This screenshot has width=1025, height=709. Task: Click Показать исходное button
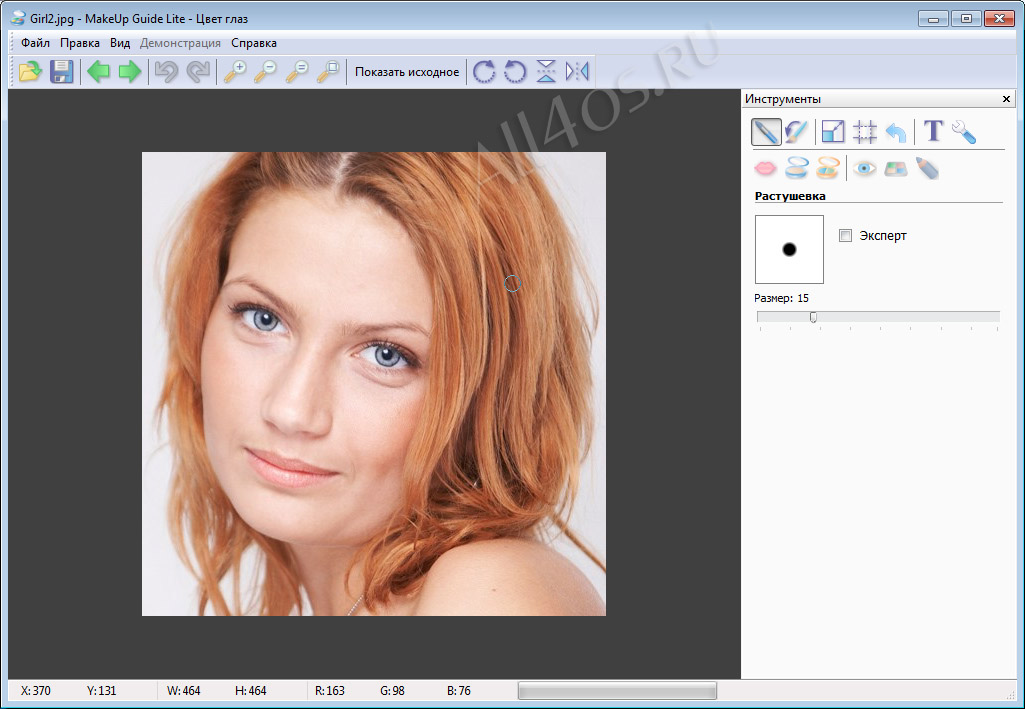point(407,71)
